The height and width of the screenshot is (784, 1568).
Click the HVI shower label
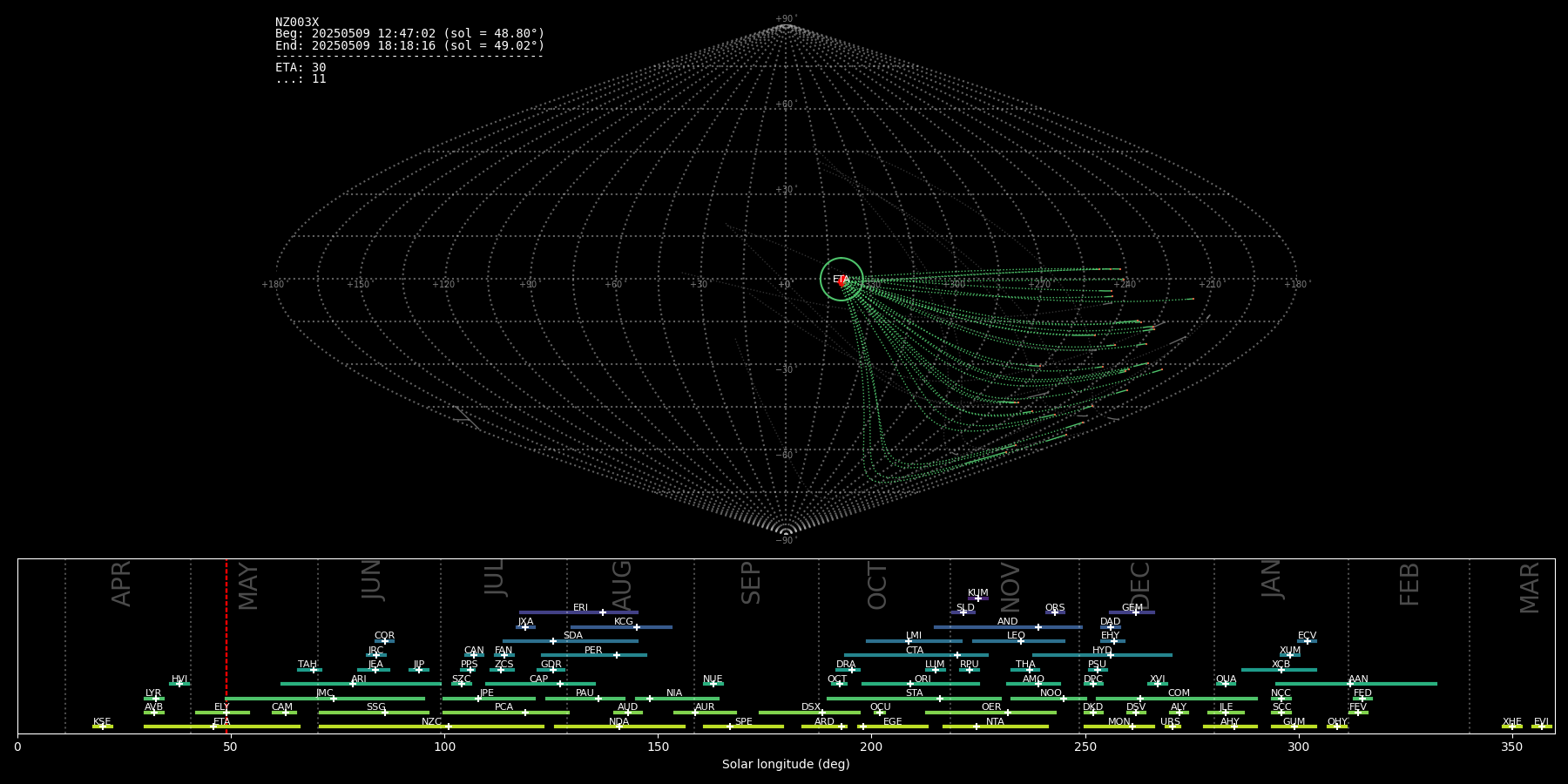tap(179, 679)
